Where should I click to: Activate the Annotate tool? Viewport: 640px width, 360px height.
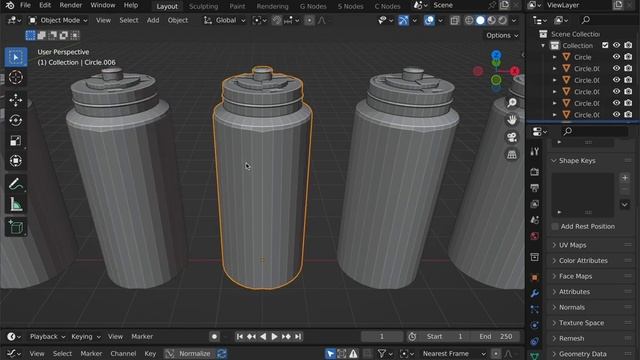point(16,184)
